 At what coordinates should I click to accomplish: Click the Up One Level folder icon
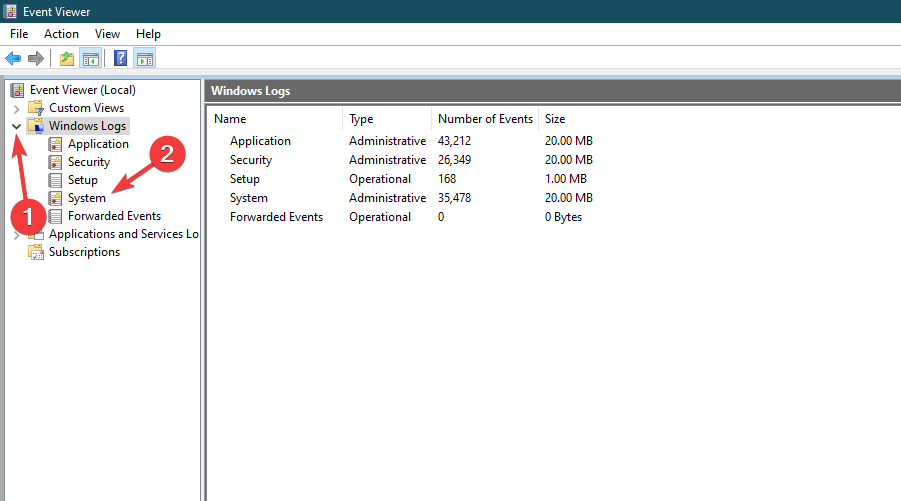67,58
